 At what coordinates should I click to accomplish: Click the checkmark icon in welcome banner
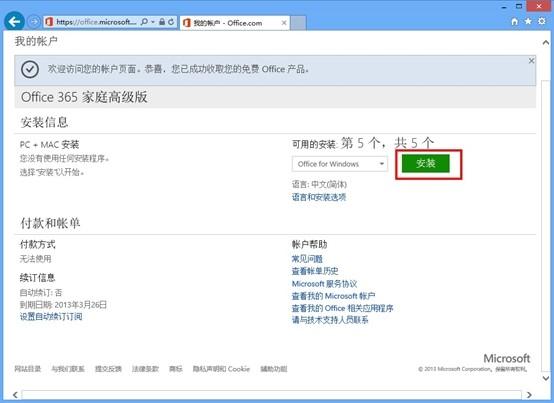point(30,69)
